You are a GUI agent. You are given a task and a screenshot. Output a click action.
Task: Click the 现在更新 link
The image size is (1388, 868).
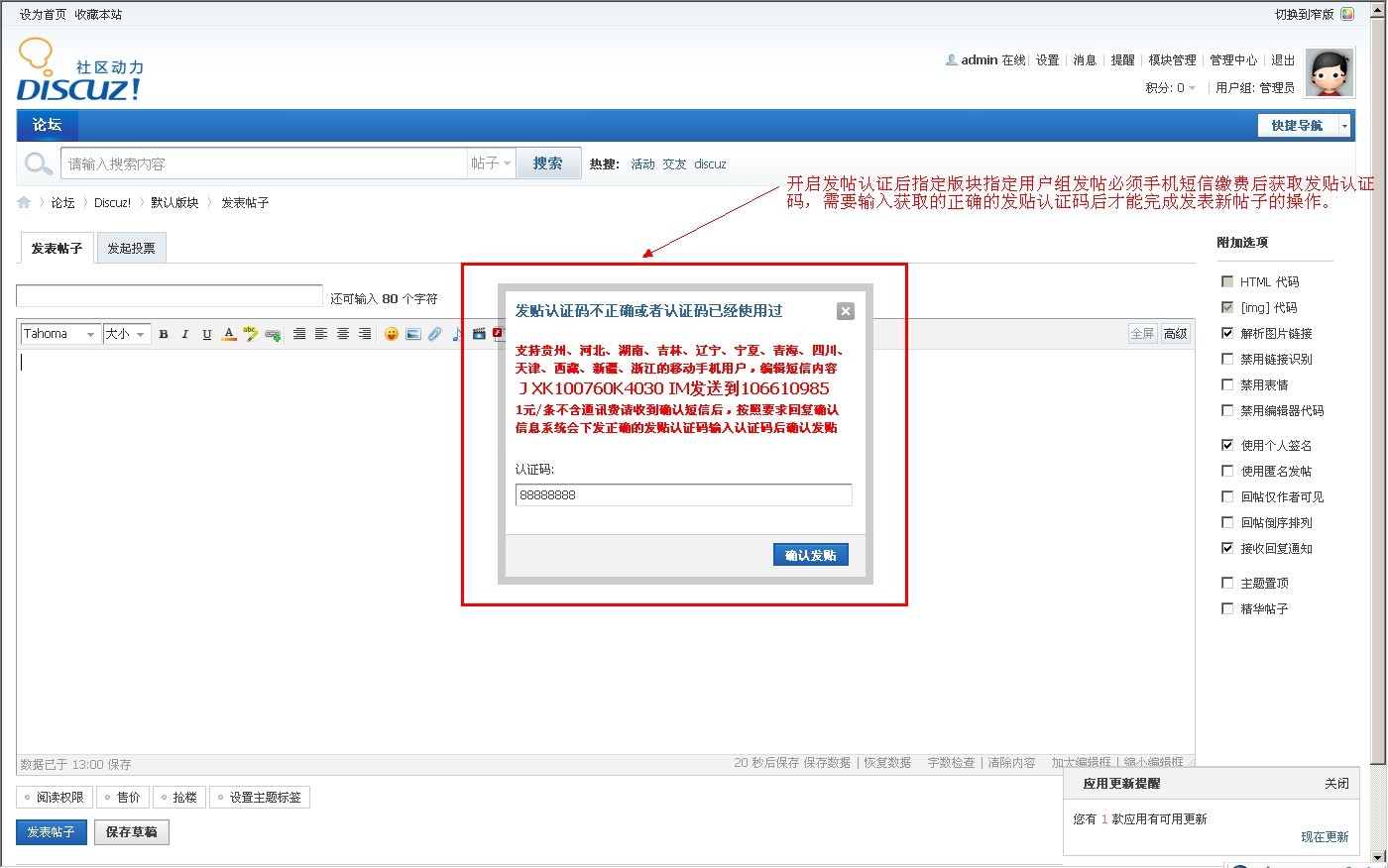pos(1325,836)
